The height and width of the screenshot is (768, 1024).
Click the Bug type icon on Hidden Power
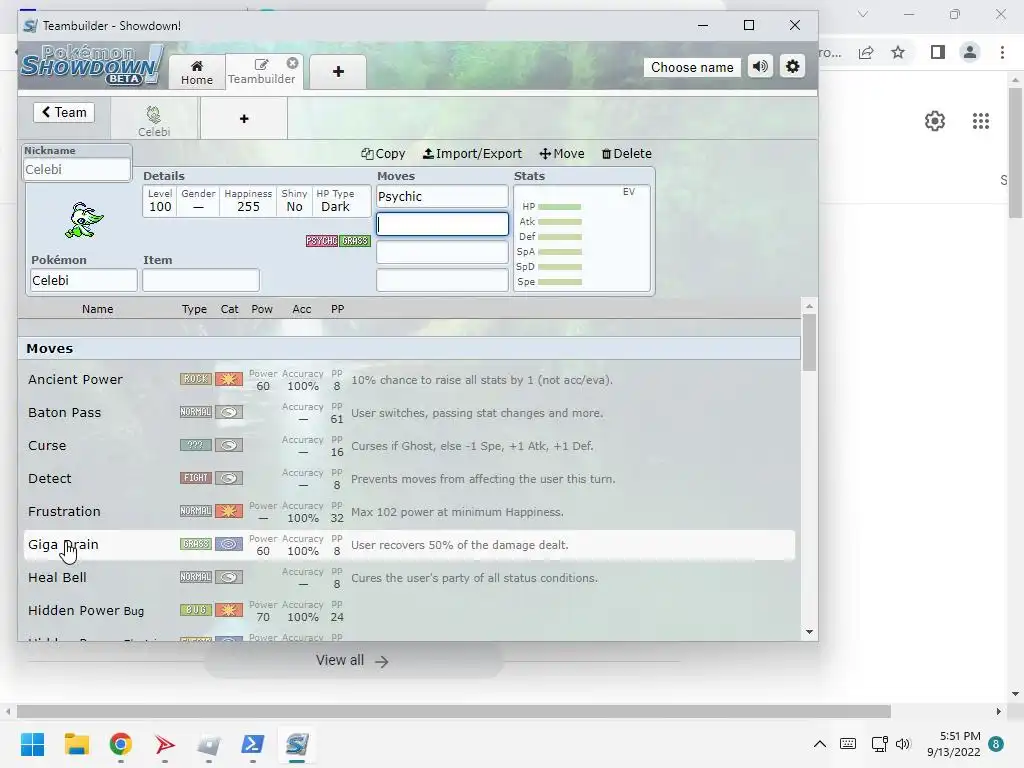coord(196,610)
